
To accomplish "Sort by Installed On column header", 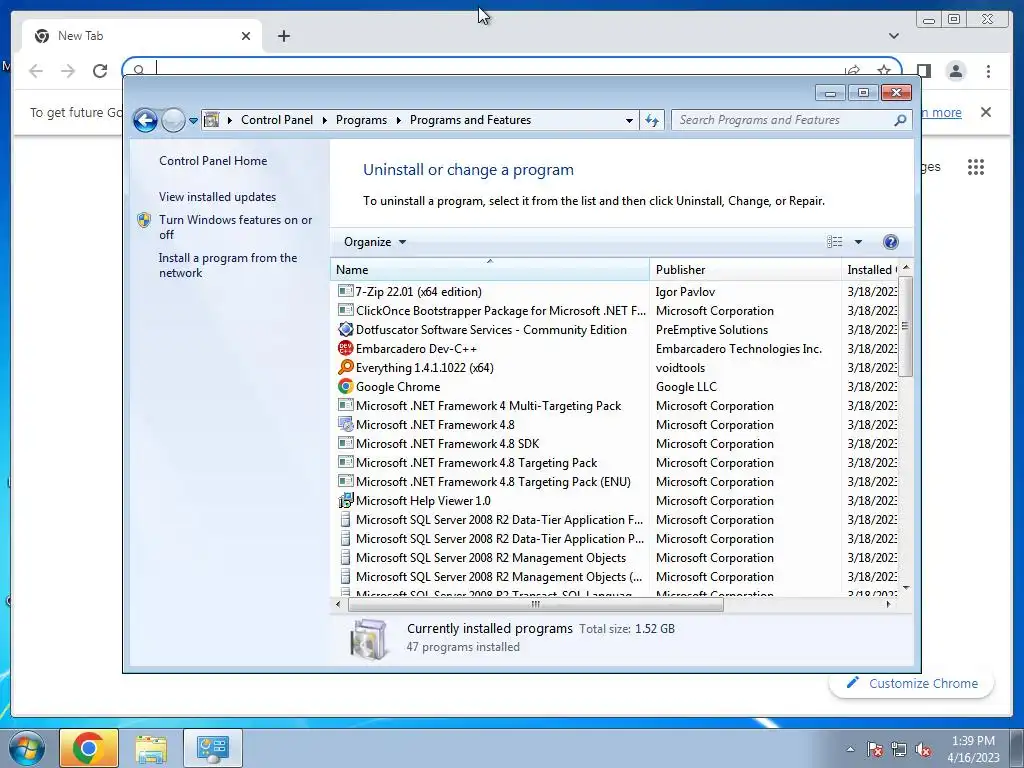I will pyautogui.click(x=871, y=270).
